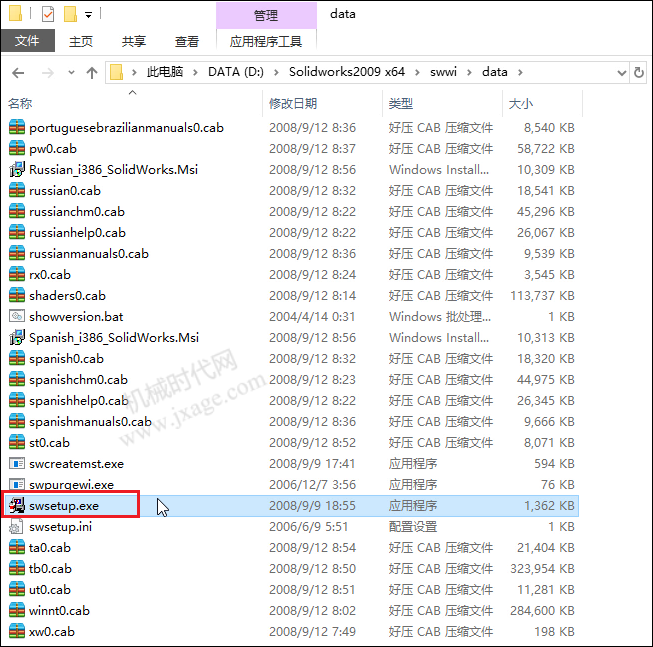Switch to the 共享 ribbon tab

pos(134,41)
